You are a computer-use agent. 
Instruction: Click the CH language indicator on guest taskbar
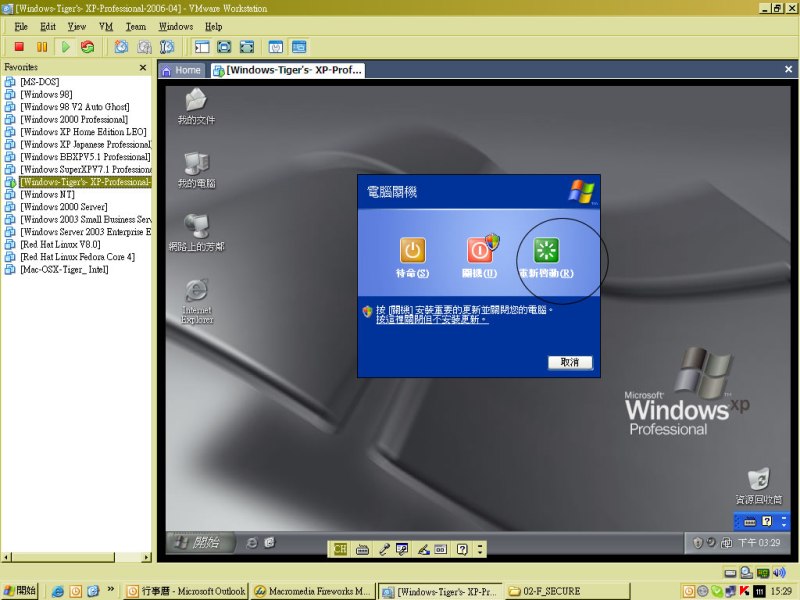click(x=340, y=549)
